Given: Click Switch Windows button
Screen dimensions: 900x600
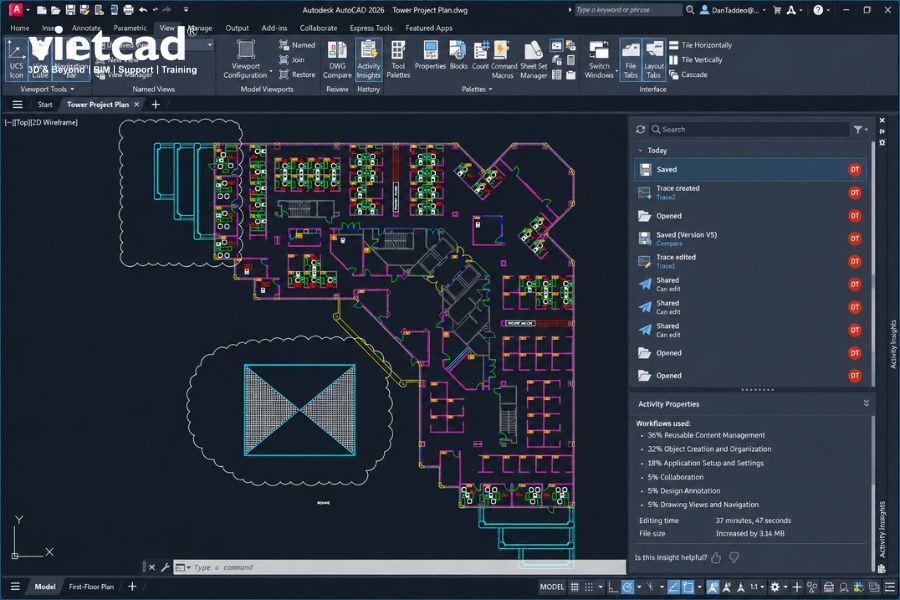Looking at the screenshot, I should pos(599,60).
